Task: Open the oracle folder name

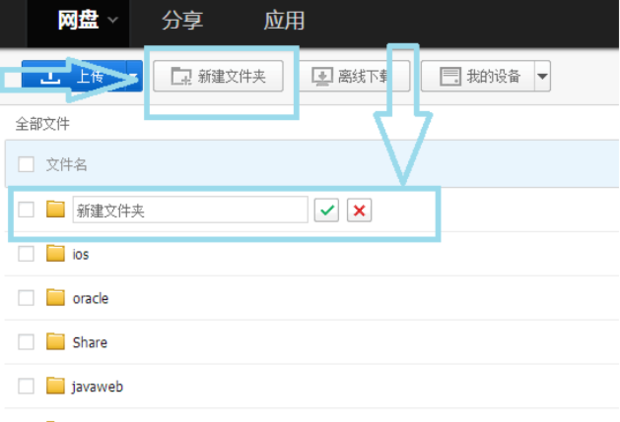Action: tap(91, 299)
